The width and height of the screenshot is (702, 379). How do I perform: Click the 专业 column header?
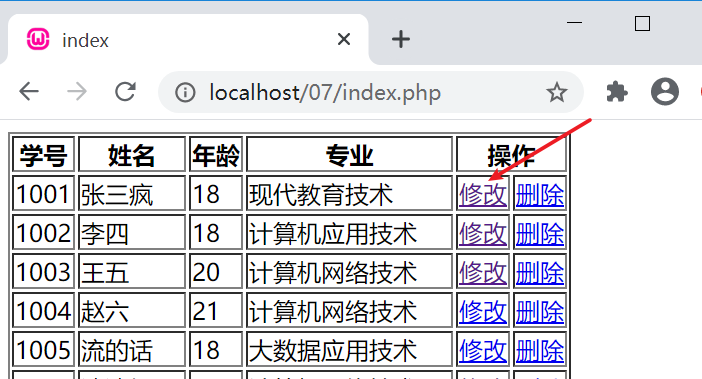pos(349,155)
